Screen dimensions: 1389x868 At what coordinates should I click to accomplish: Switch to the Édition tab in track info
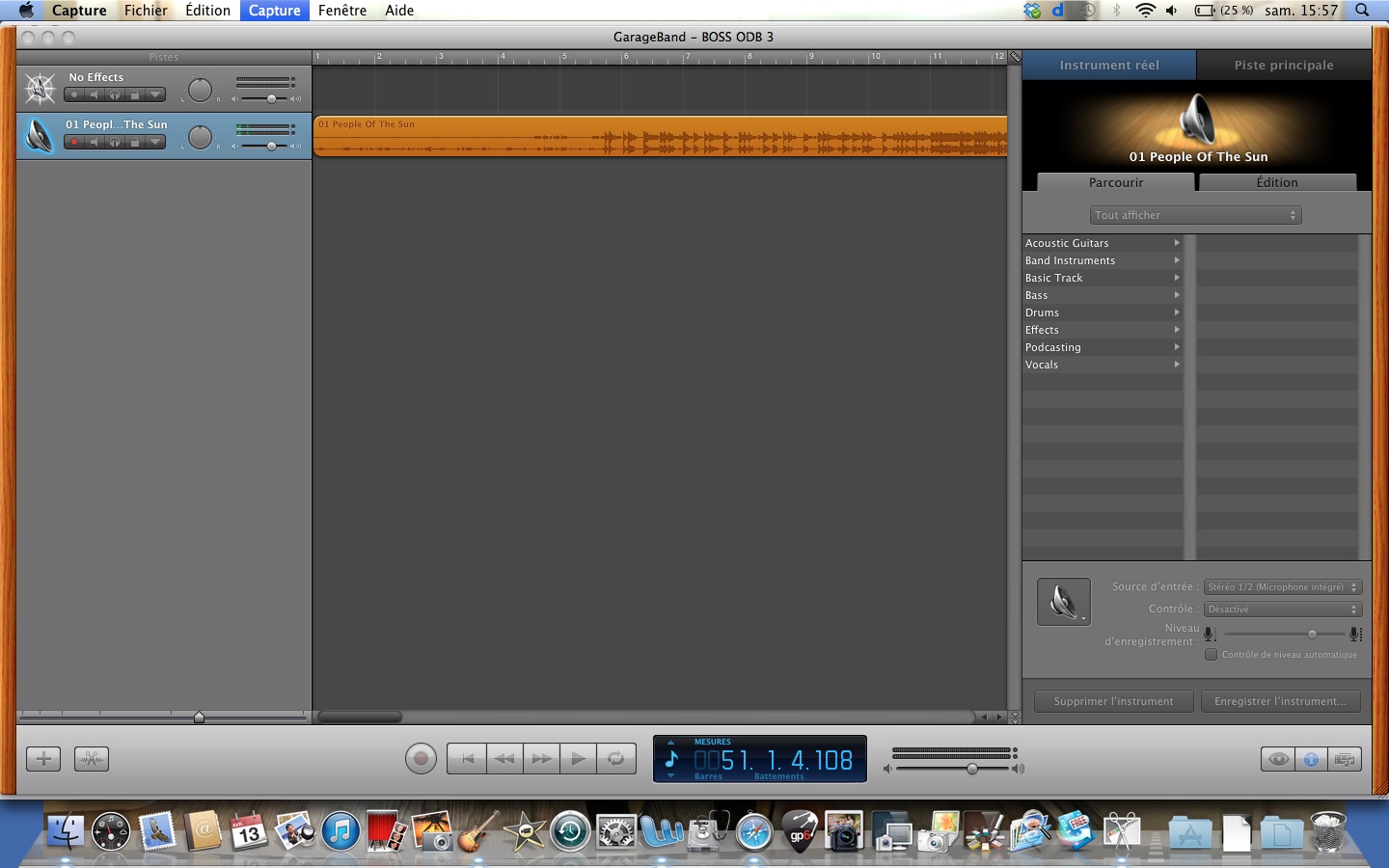click(x=1277, y=182)
